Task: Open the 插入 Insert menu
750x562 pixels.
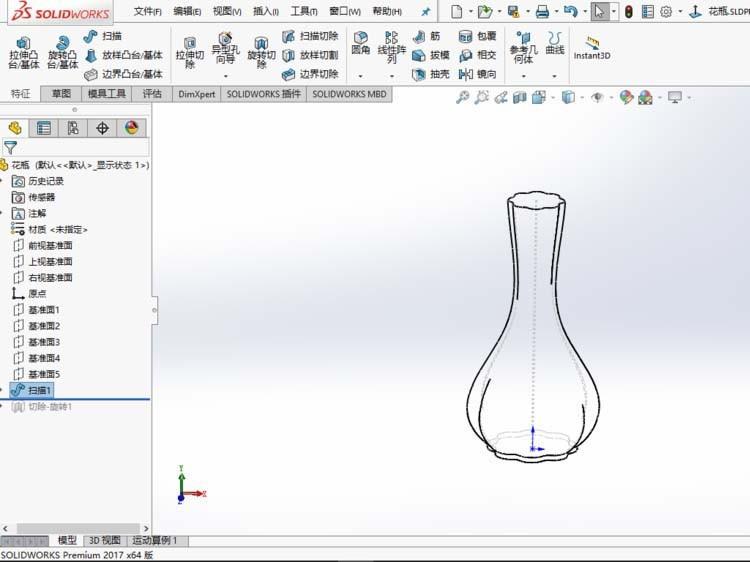Action: coord(265,11)
